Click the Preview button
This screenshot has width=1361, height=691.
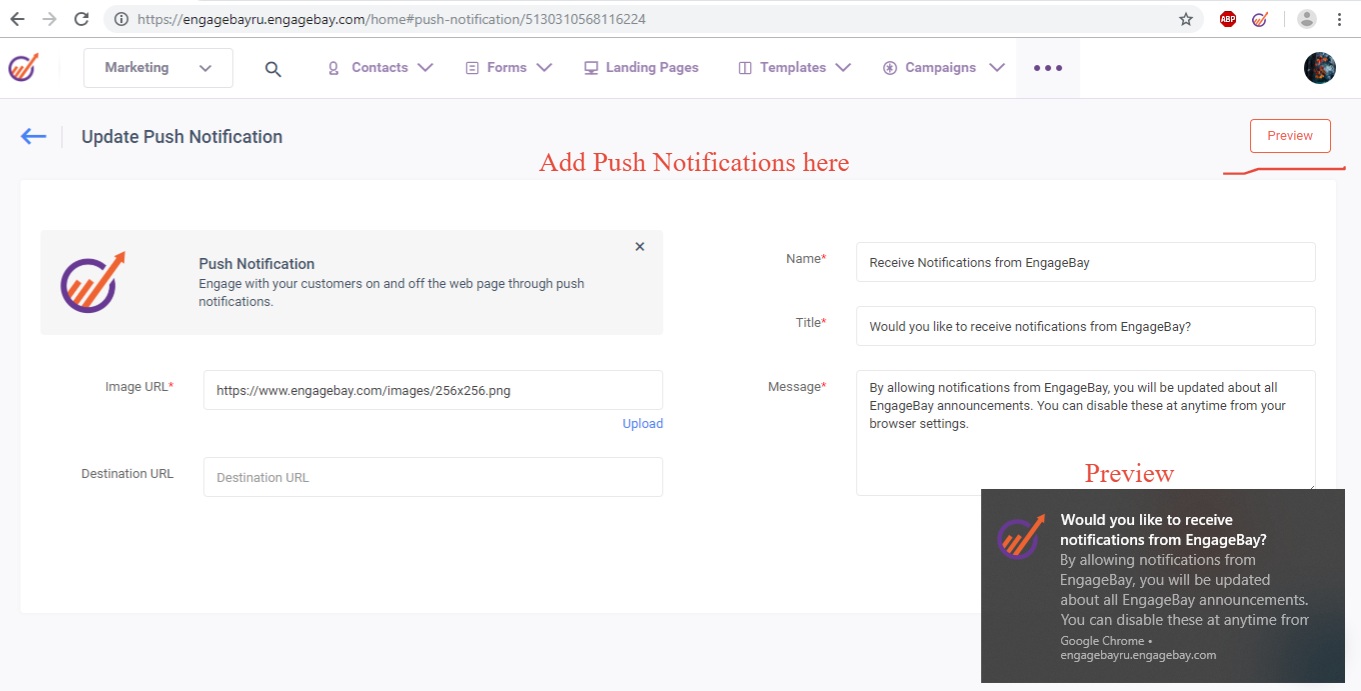coord(1289,136)
